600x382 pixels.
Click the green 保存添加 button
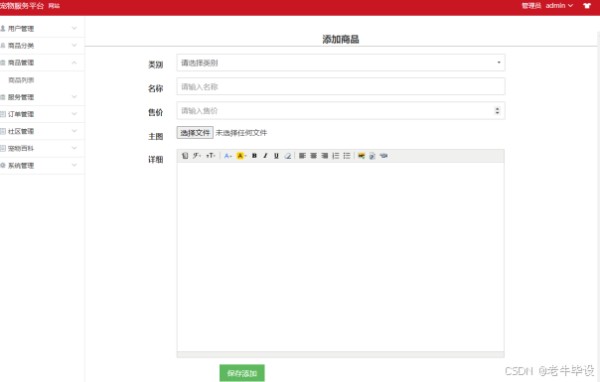point(242,373)
